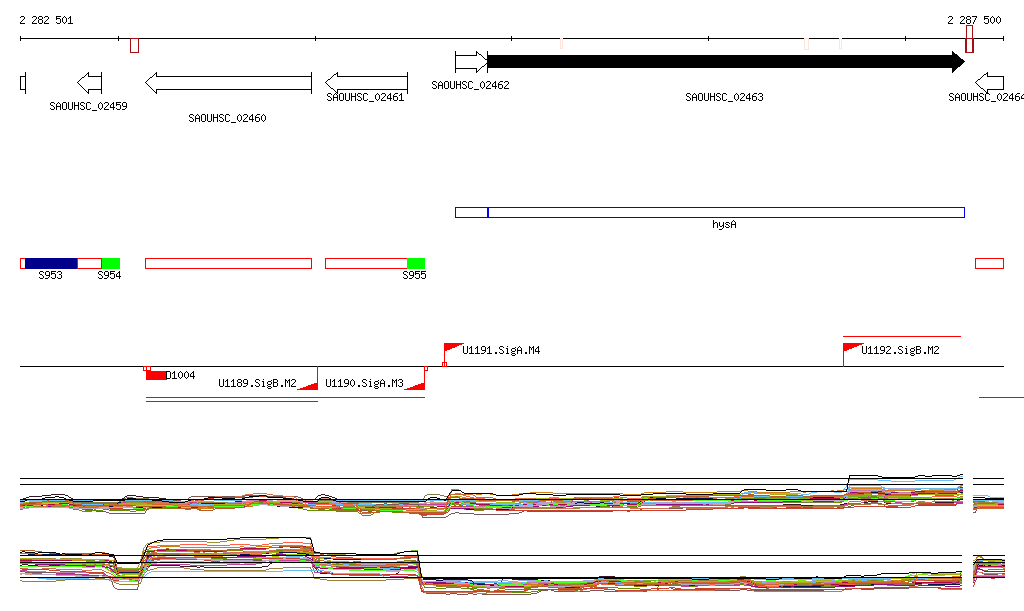
Task: Click the SAOUHSC_02460 label text
Action: coord(227,118)
